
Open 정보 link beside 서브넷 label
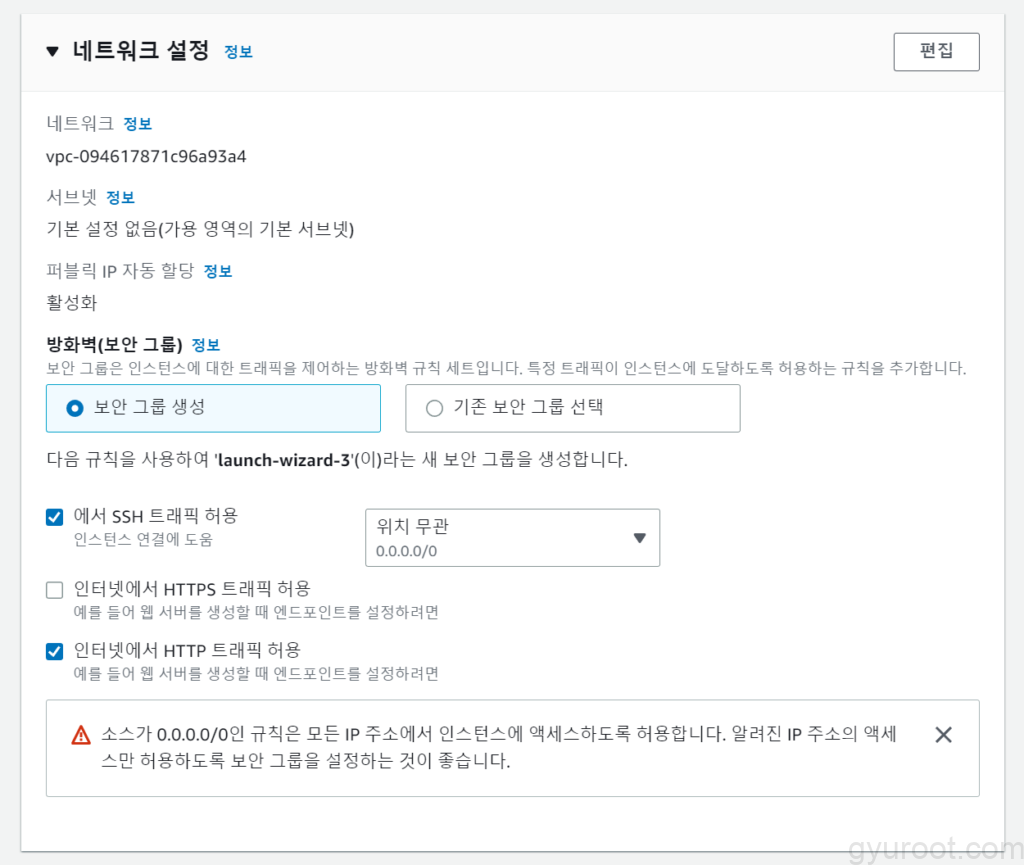pyautogui.click(x=120, y=197)
